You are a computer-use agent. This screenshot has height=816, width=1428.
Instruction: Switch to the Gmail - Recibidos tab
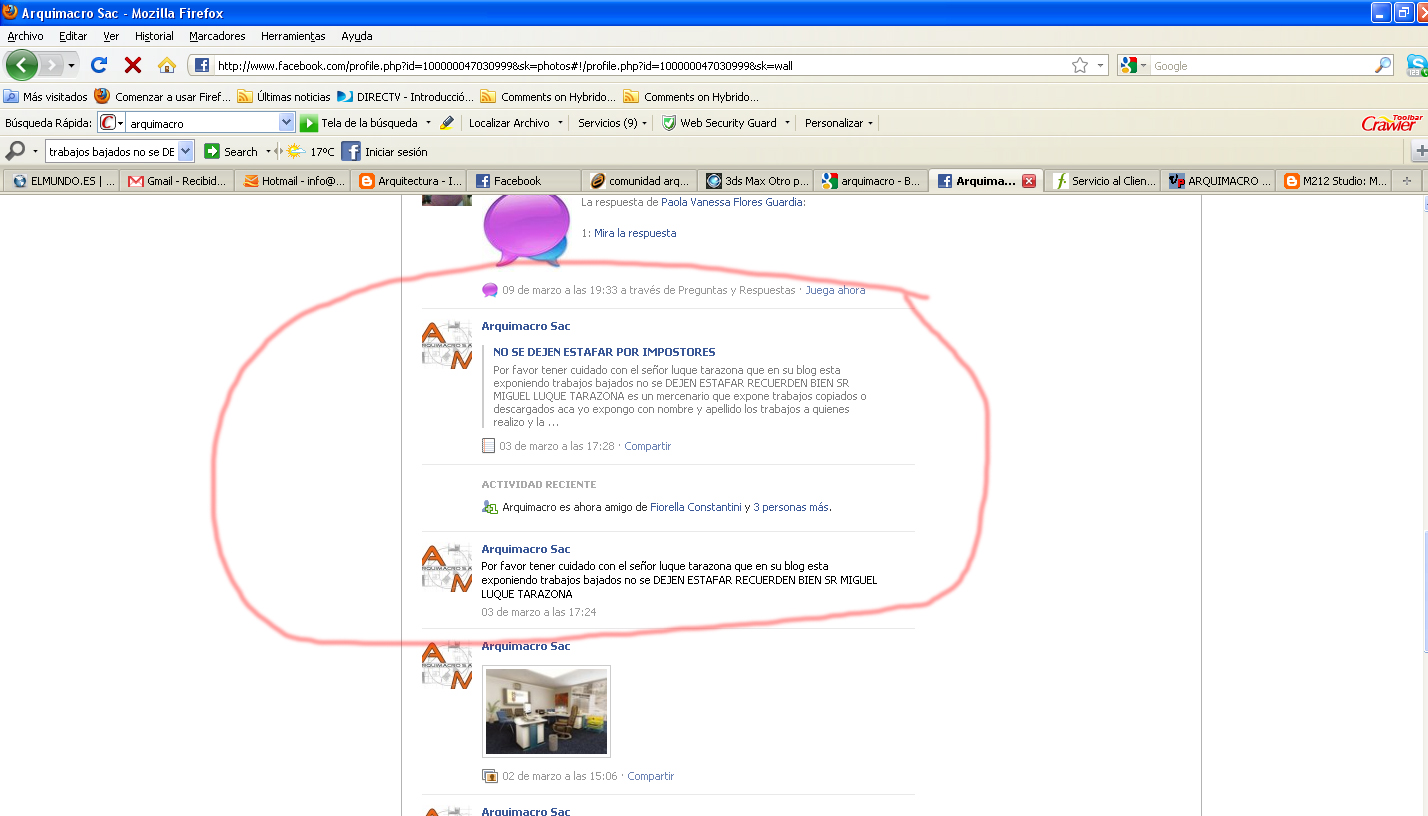point(178,181)
